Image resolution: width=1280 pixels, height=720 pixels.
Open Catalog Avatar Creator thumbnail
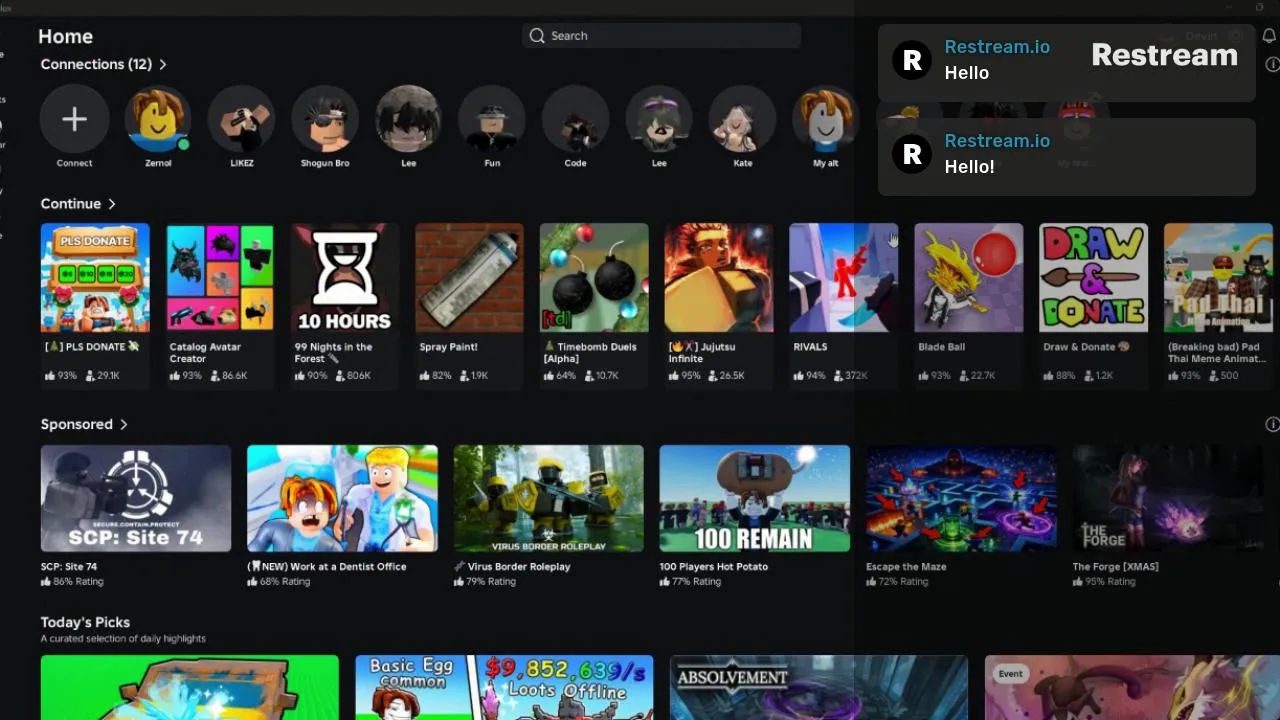click(x=220, y=277)
